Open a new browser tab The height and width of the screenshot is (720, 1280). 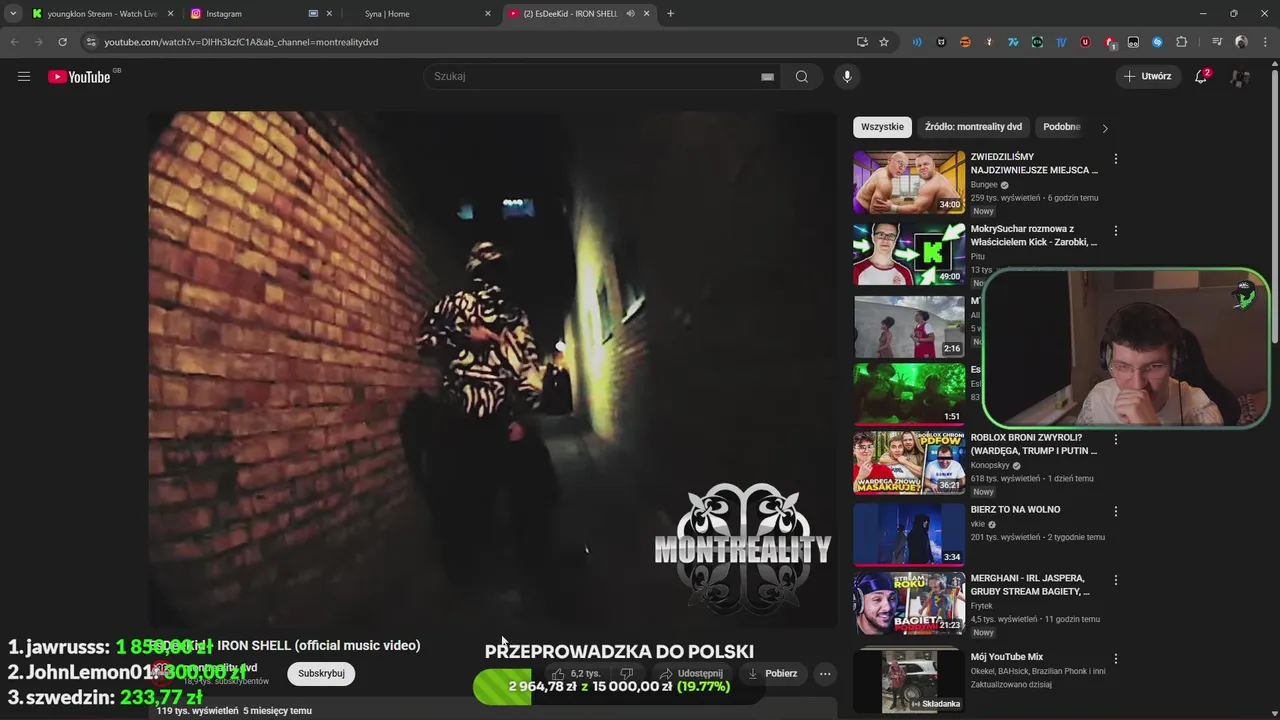point(670,14)
